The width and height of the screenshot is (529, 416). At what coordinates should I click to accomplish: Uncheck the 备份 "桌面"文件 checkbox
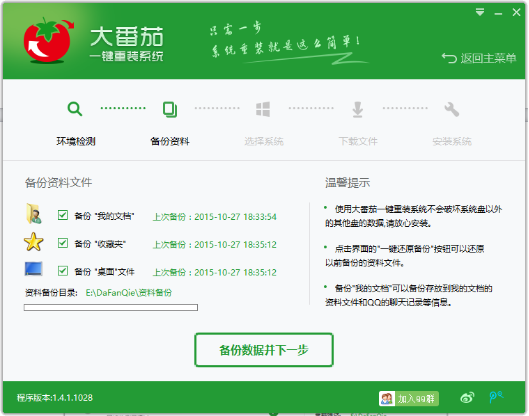pyautogui.click(x=63, y=271)
